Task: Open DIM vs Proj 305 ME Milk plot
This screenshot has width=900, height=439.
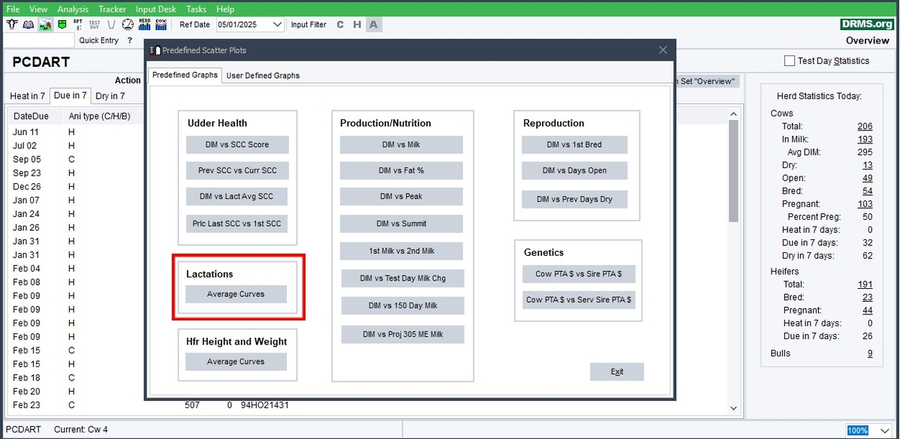Action: [402, 334]
